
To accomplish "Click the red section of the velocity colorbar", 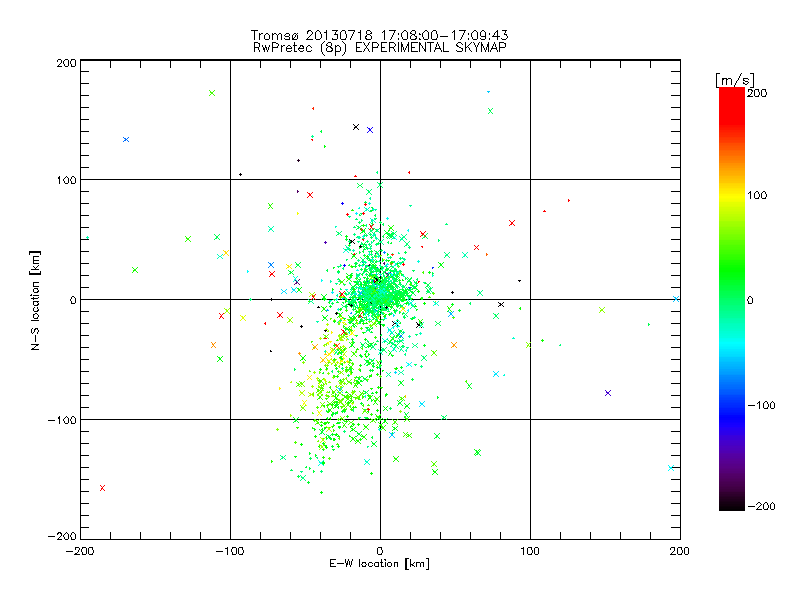I will [x=732, y=105].
